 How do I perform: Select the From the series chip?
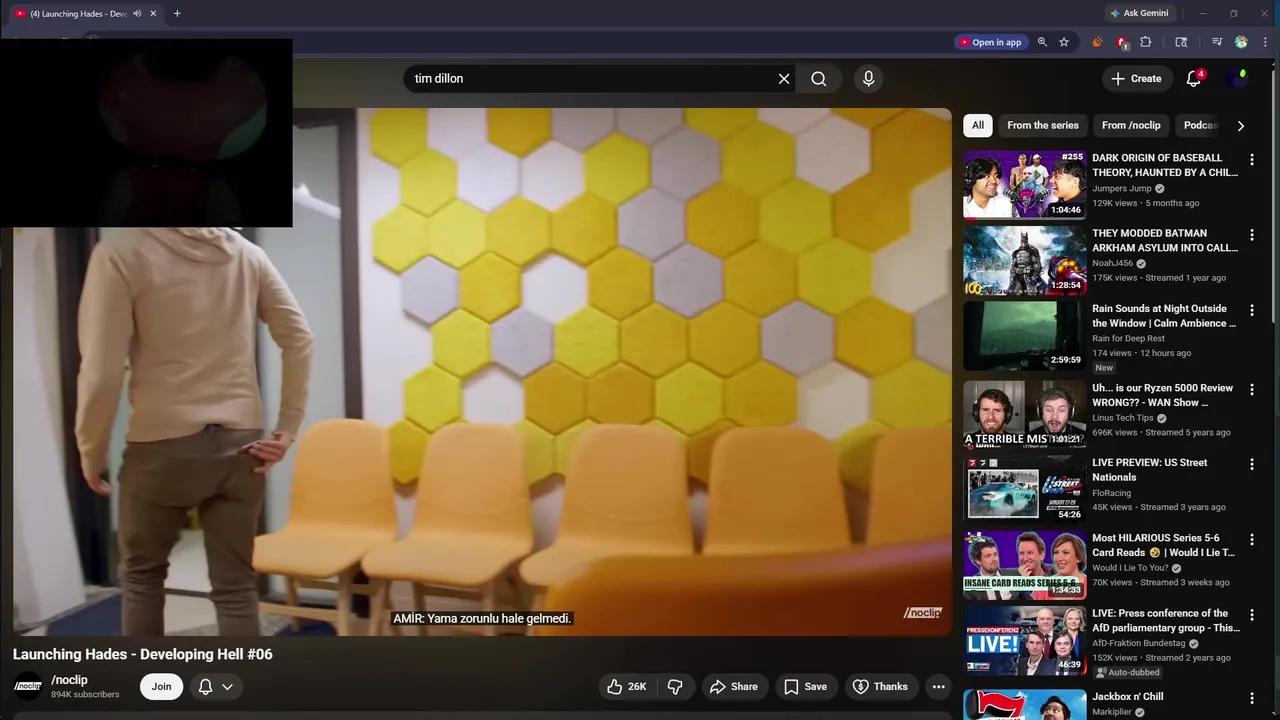1042,125
